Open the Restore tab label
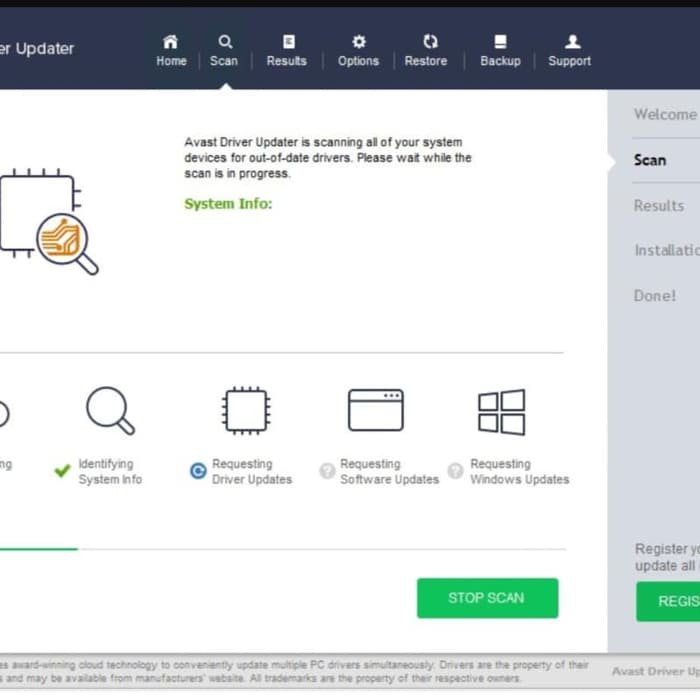The width and height of the screenshot is (700, 700). 426,61
